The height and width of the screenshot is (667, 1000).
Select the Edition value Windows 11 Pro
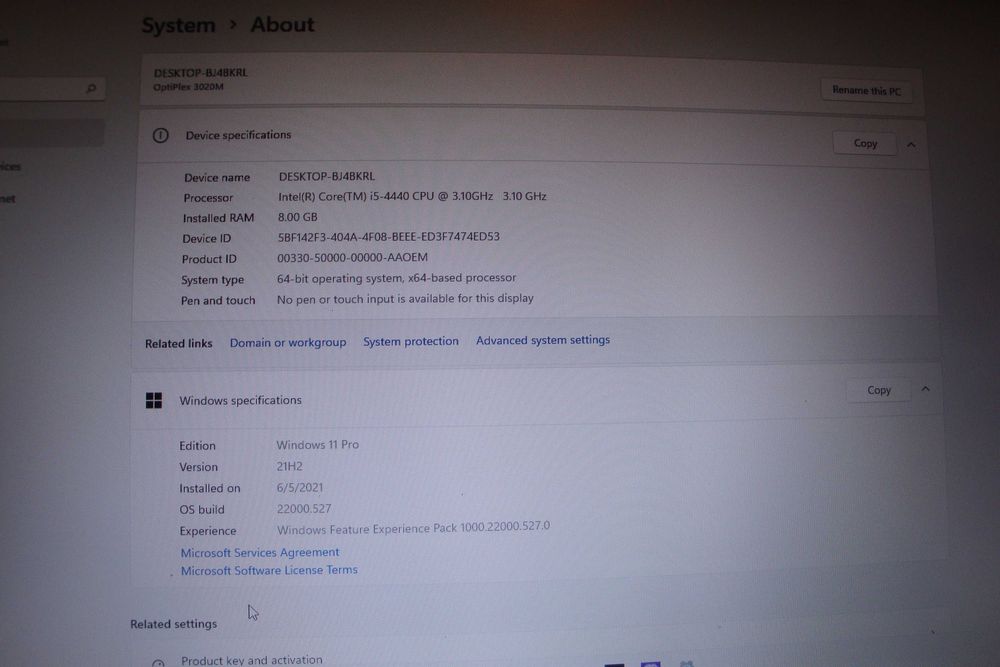click(x=318, y=444)
